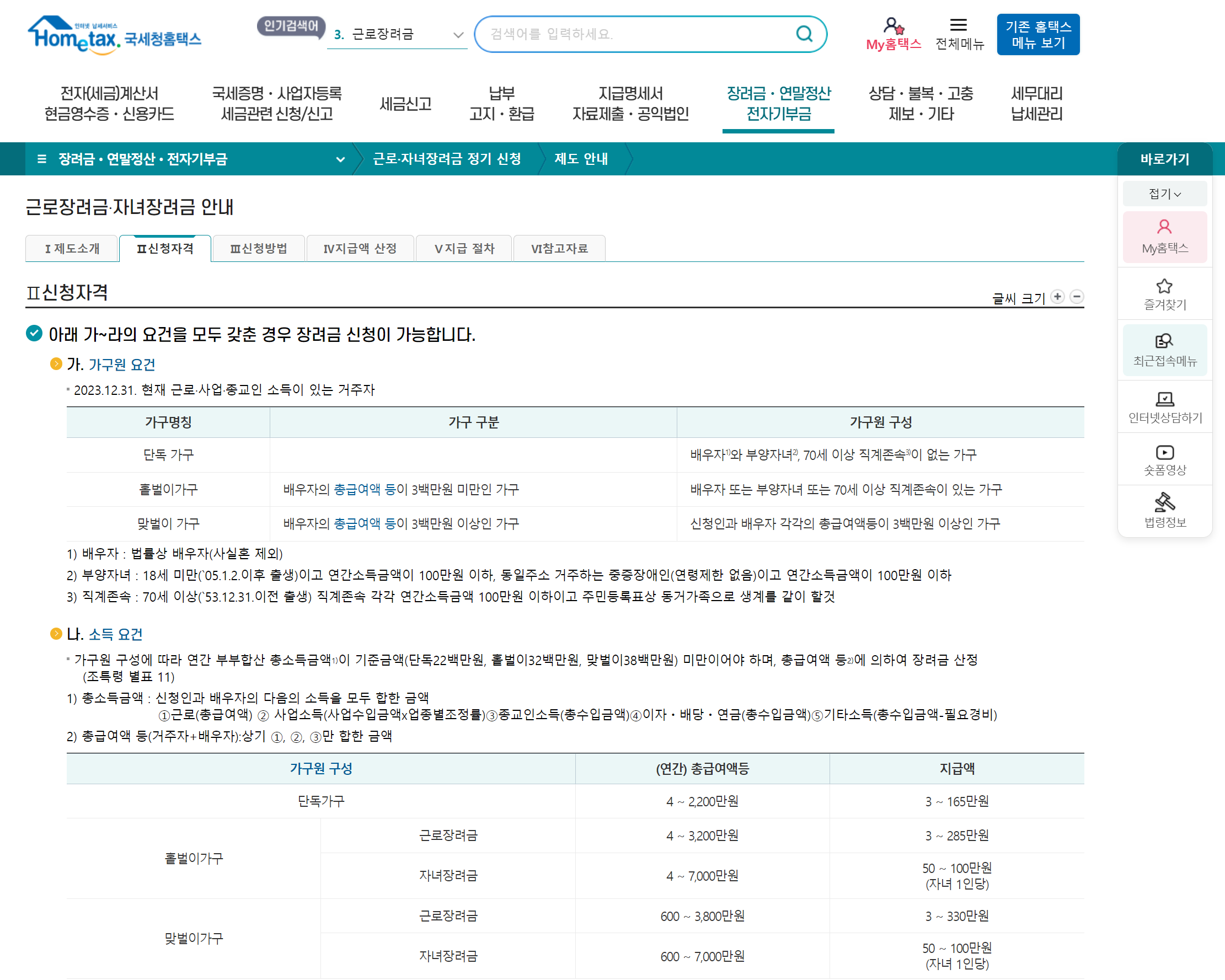Expand the 장려금·연말정산·전자기부금 breadcrumb dropdown
Screen dimensions: 1225x980
pyautogui.click(x=340, y=159)
